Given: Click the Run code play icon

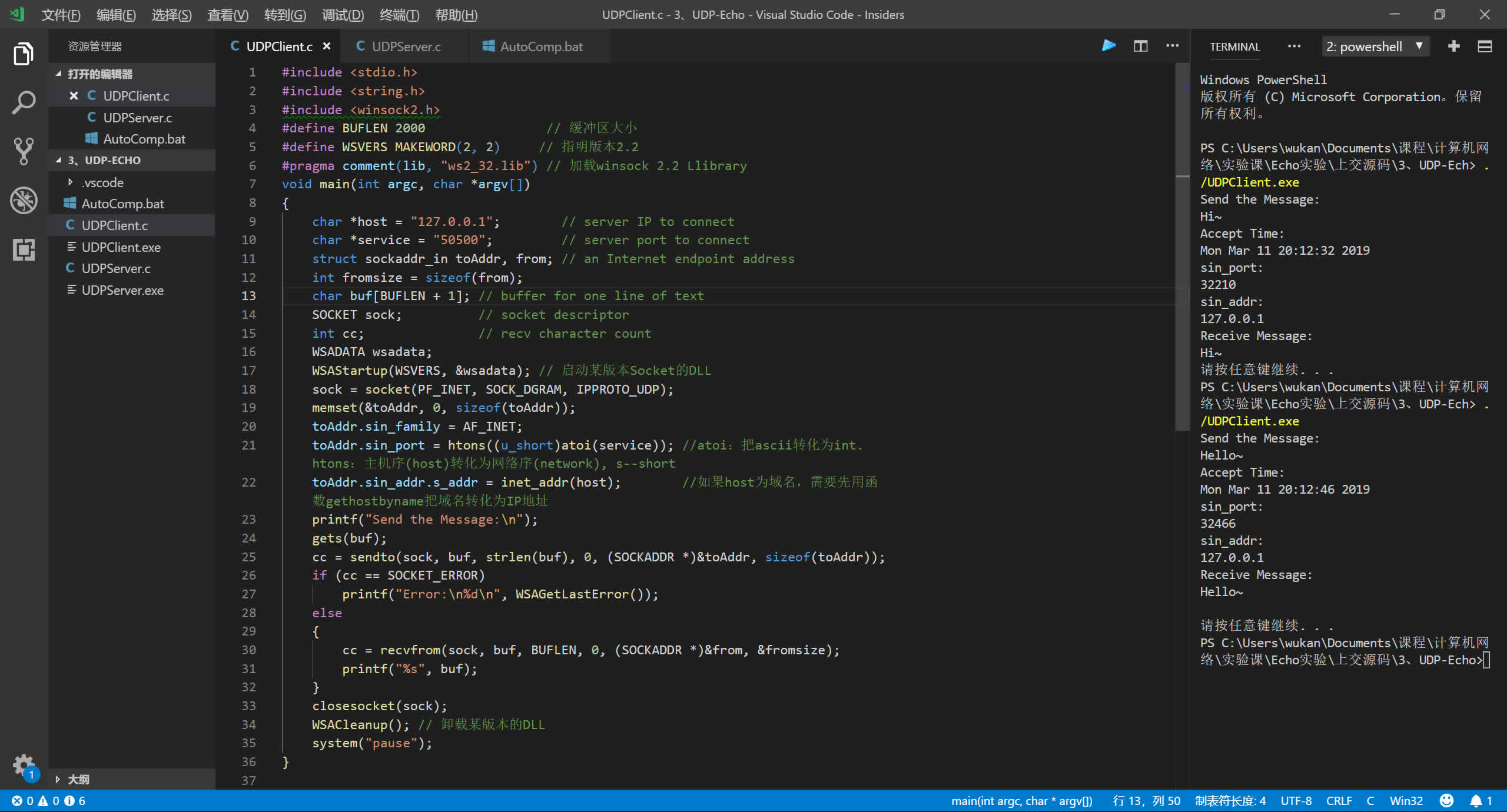Looking at the screenshot, I should [1108, 46].
